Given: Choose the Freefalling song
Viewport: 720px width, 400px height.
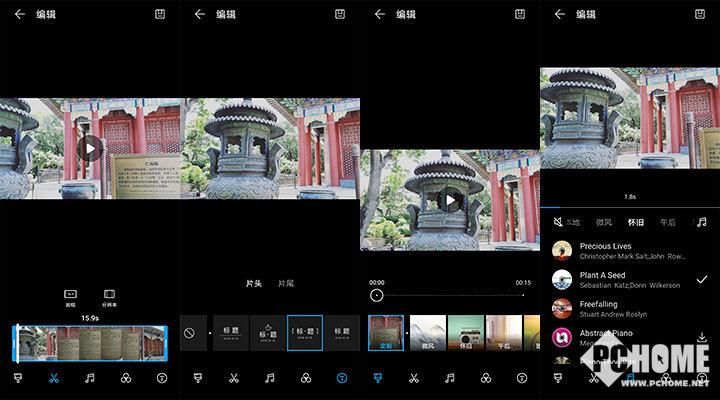Looking at the screenshot, I should click(630, 309).
